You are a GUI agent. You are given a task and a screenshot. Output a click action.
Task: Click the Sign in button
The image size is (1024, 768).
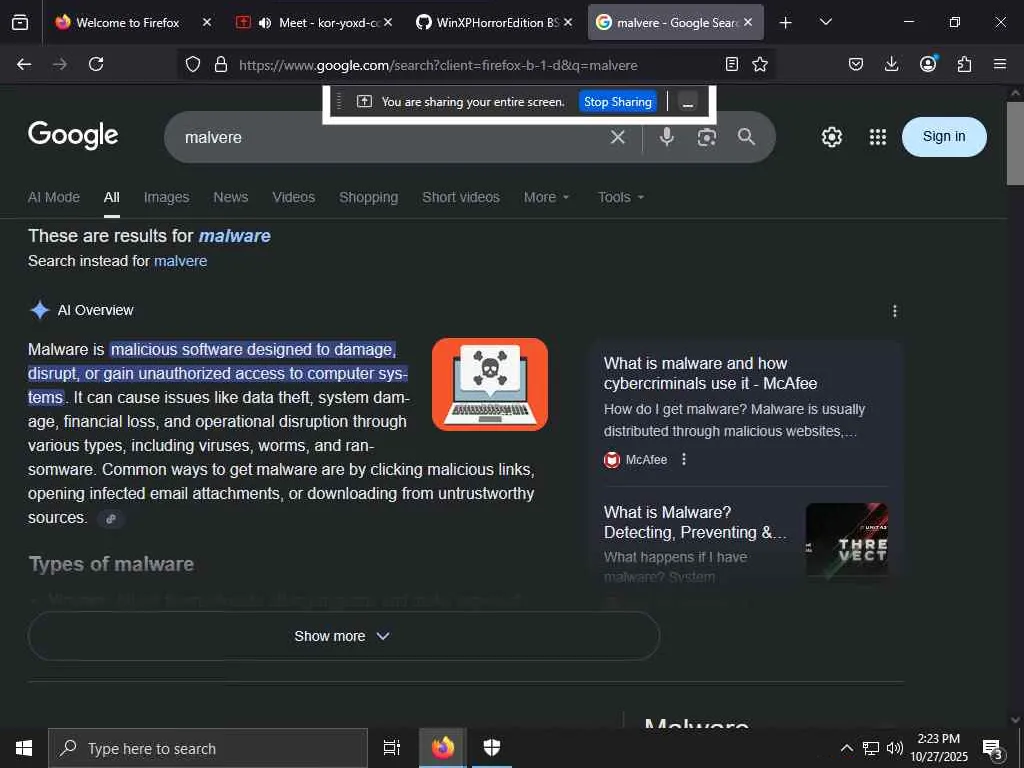pos(944,136)
